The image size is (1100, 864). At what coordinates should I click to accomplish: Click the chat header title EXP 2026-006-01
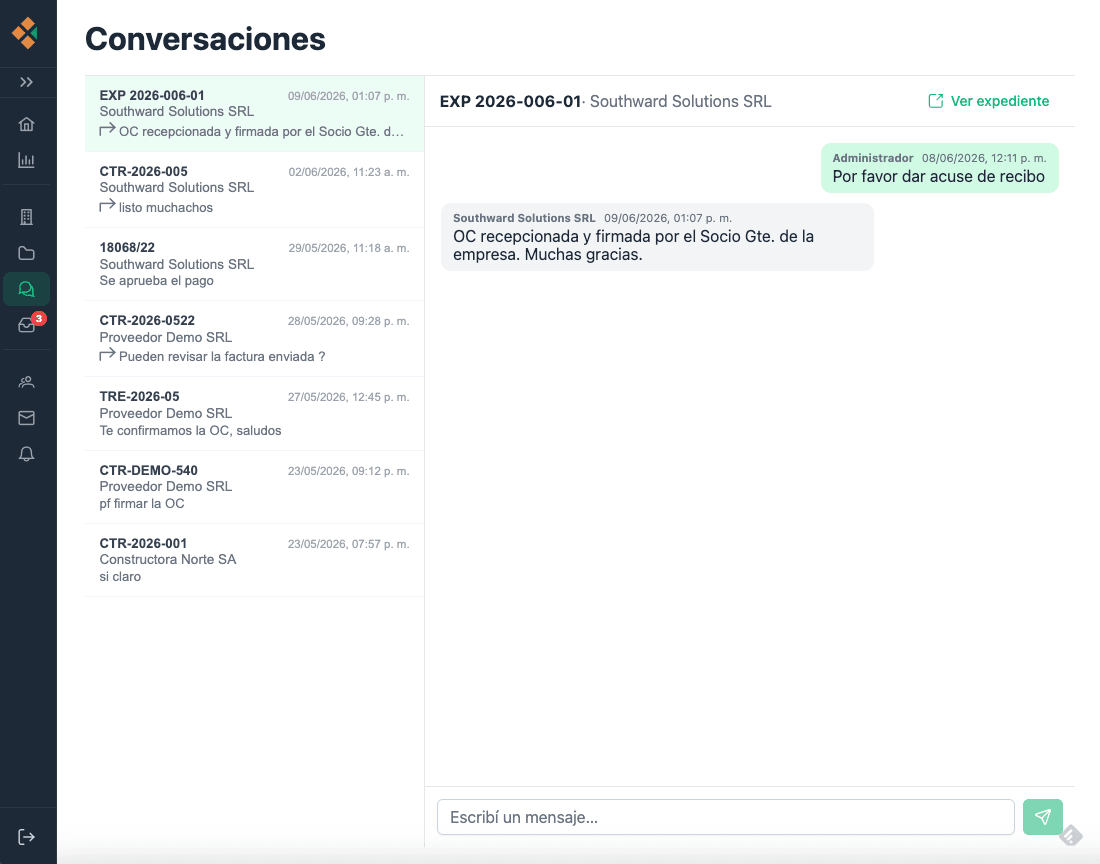510,101
